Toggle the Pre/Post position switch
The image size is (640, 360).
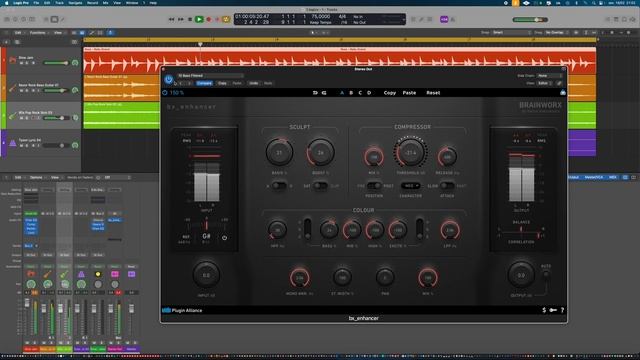point(373,186)
